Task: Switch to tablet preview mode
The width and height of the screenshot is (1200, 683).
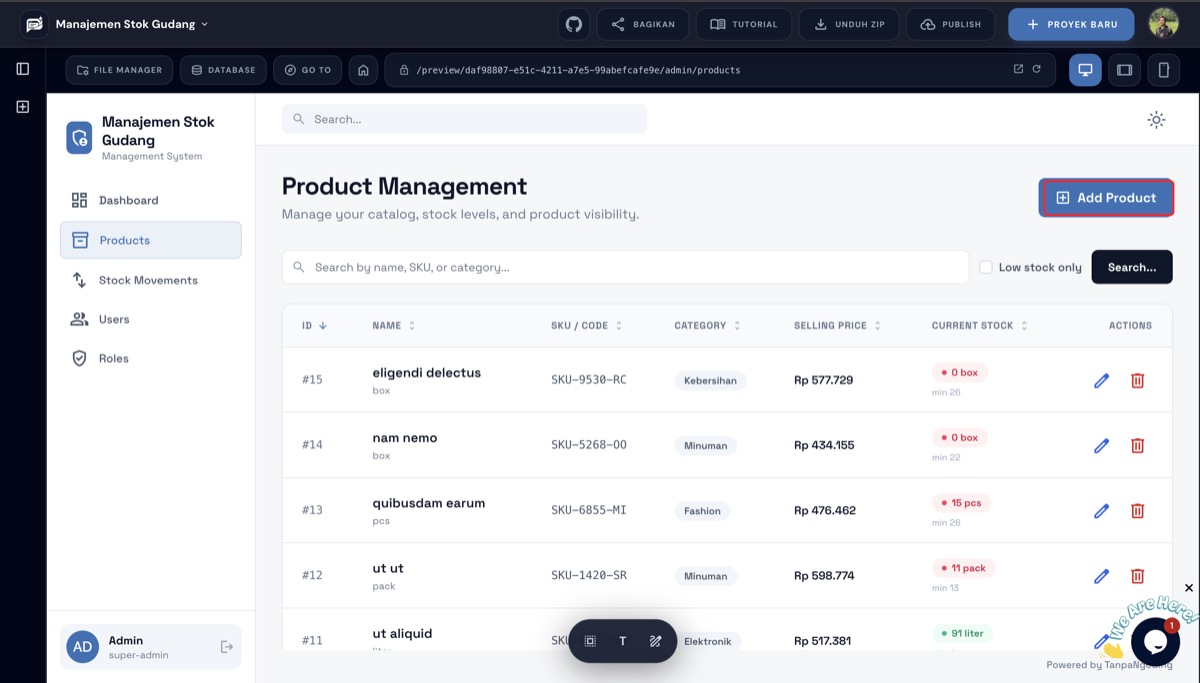Action: click(1125, 70)
